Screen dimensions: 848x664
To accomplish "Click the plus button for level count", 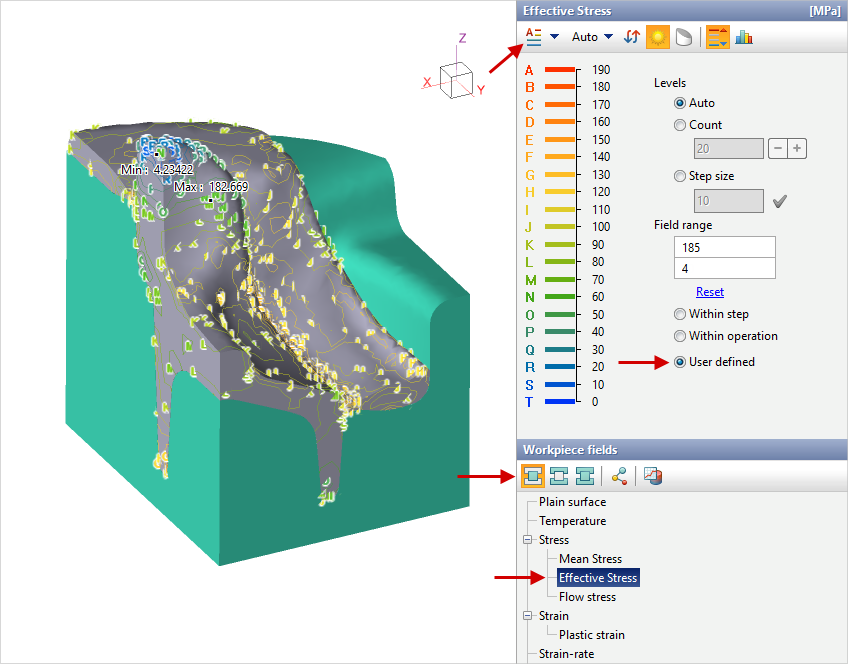I will coord(797,149).
